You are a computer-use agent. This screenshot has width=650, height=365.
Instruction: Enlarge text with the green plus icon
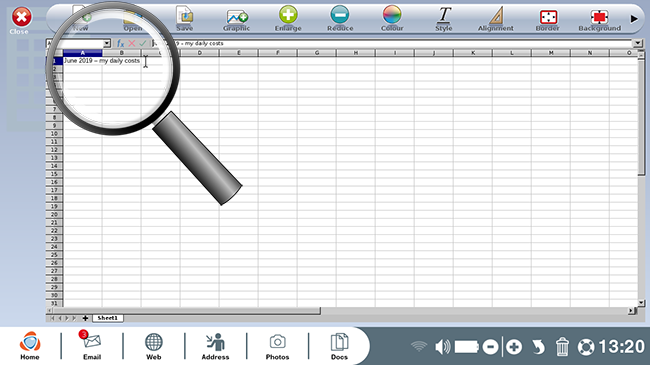coord(288,19)
